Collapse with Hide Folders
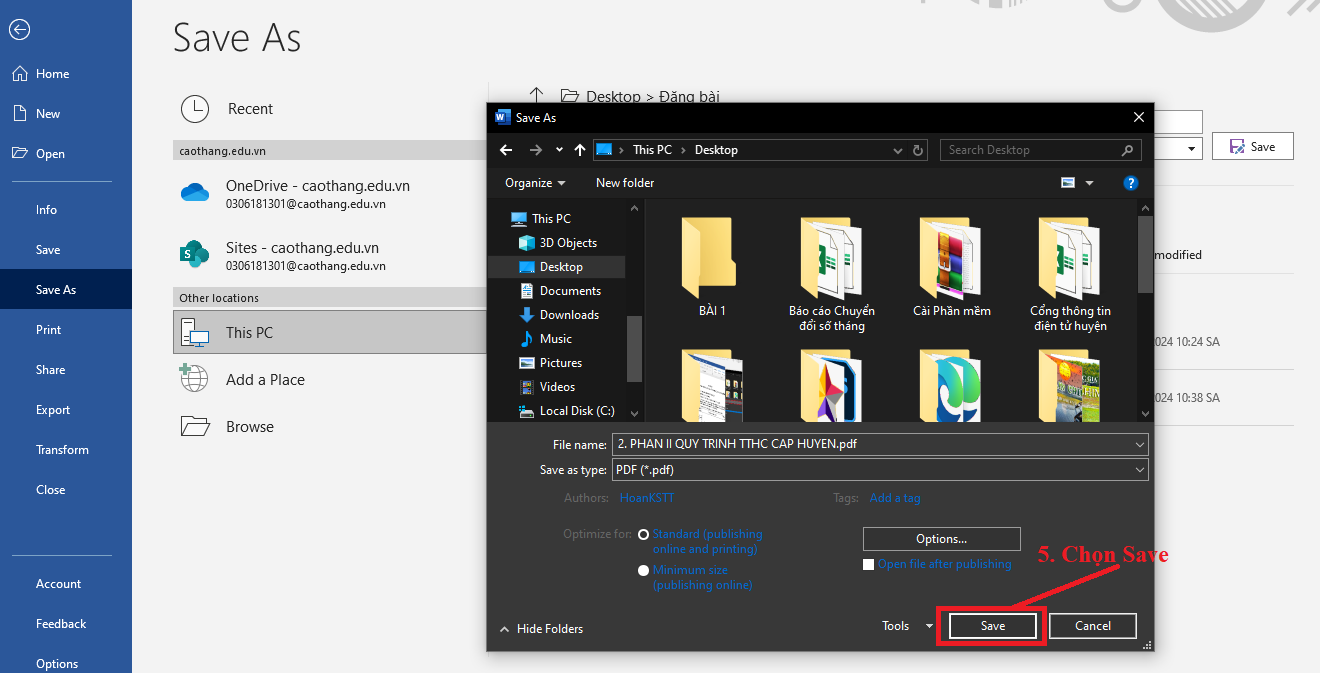The width and height of the screenshot is (1320, 673). click(541, 629)
